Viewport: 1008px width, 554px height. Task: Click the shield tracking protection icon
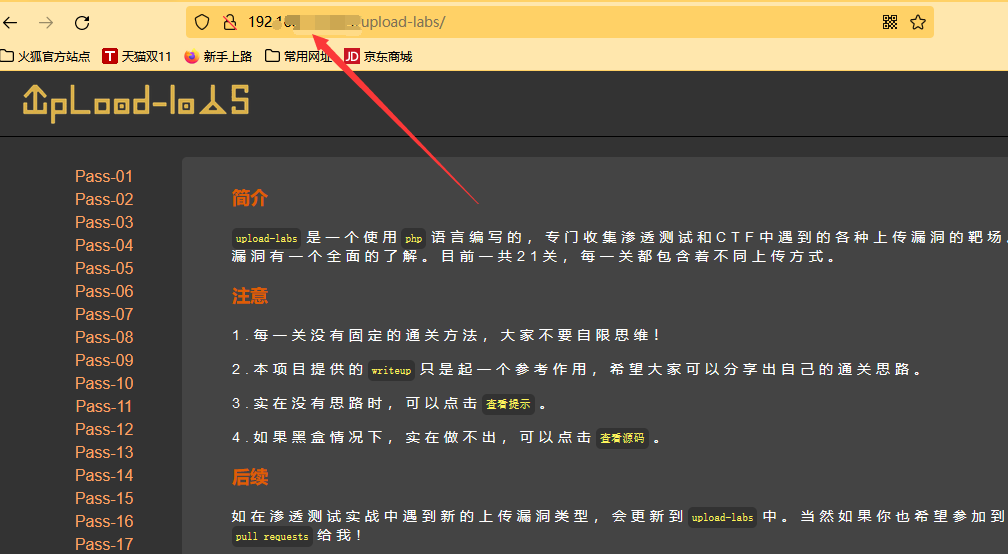[202, 22]
